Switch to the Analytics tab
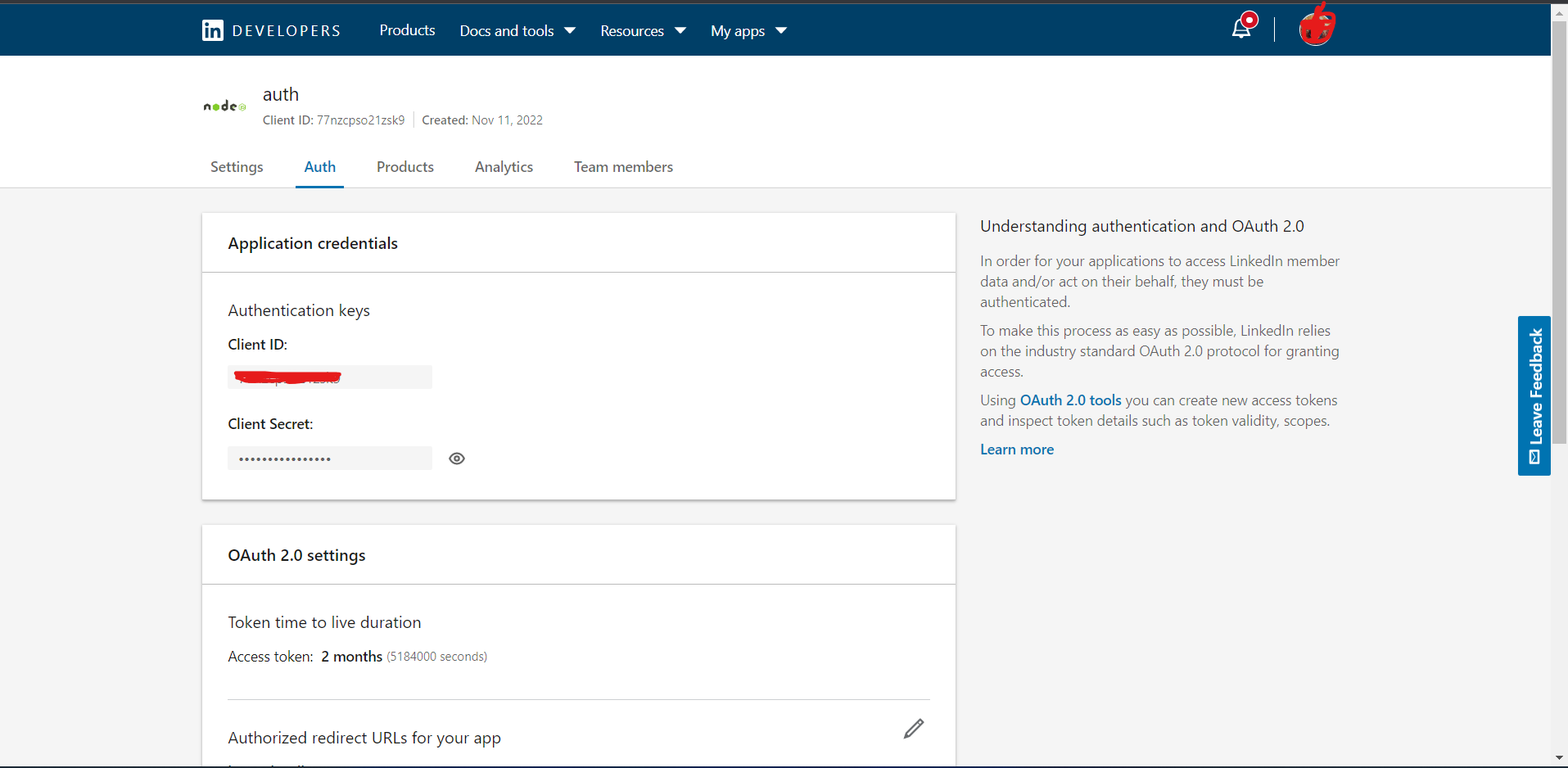 (x=504, y=167)
